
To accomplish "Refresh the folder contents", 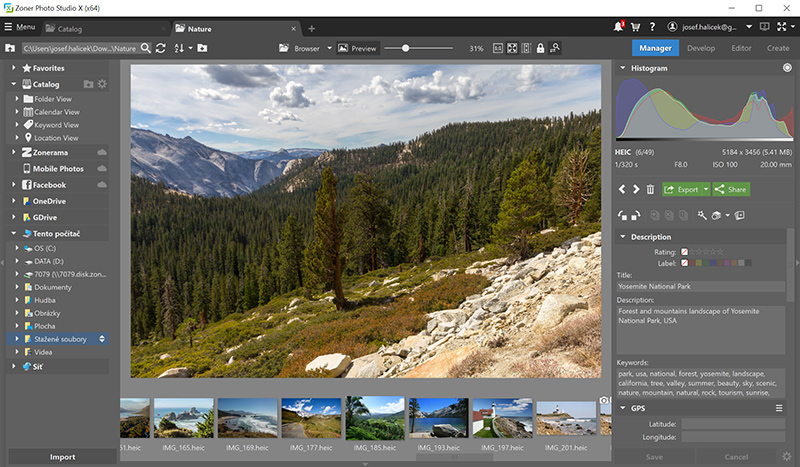I will click(161, 48).
